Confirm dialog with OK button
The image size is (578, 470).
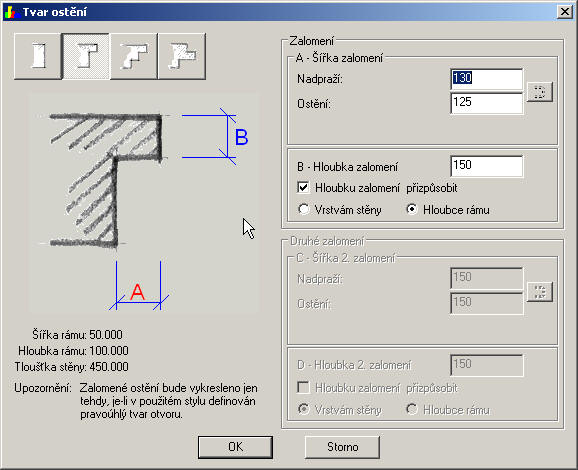coord(235,447)
